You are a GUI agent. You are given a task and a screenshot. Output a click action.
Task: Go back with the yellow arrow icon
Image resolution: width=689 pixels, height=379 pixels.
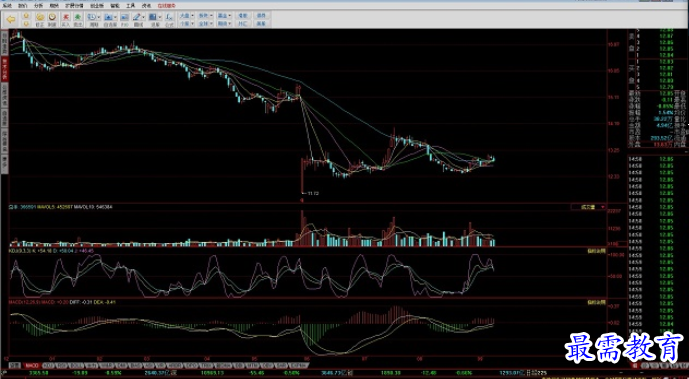click(11, 19)
